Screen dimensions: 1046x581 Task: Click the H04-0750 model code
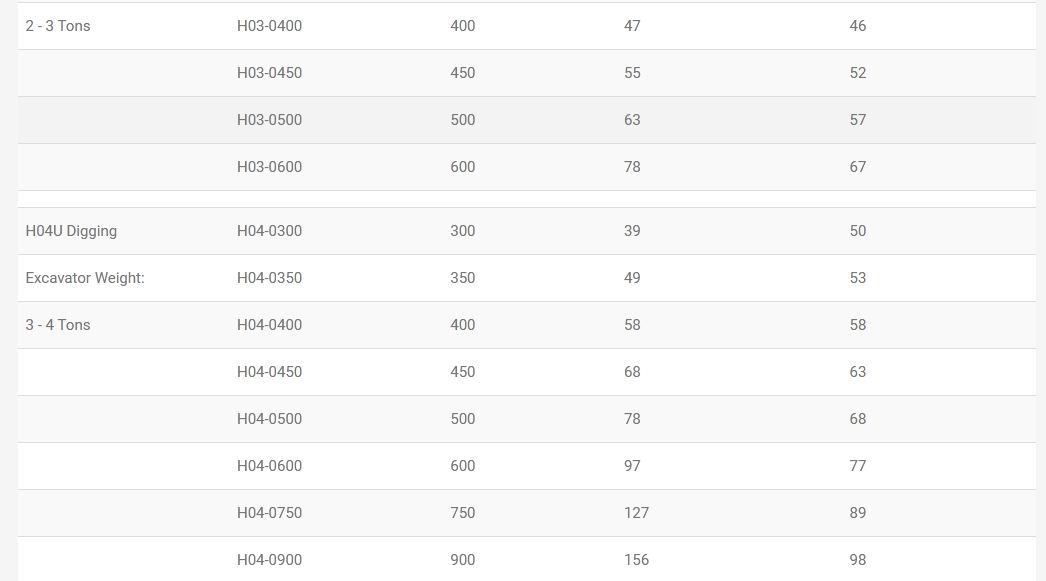click(269, 513)
